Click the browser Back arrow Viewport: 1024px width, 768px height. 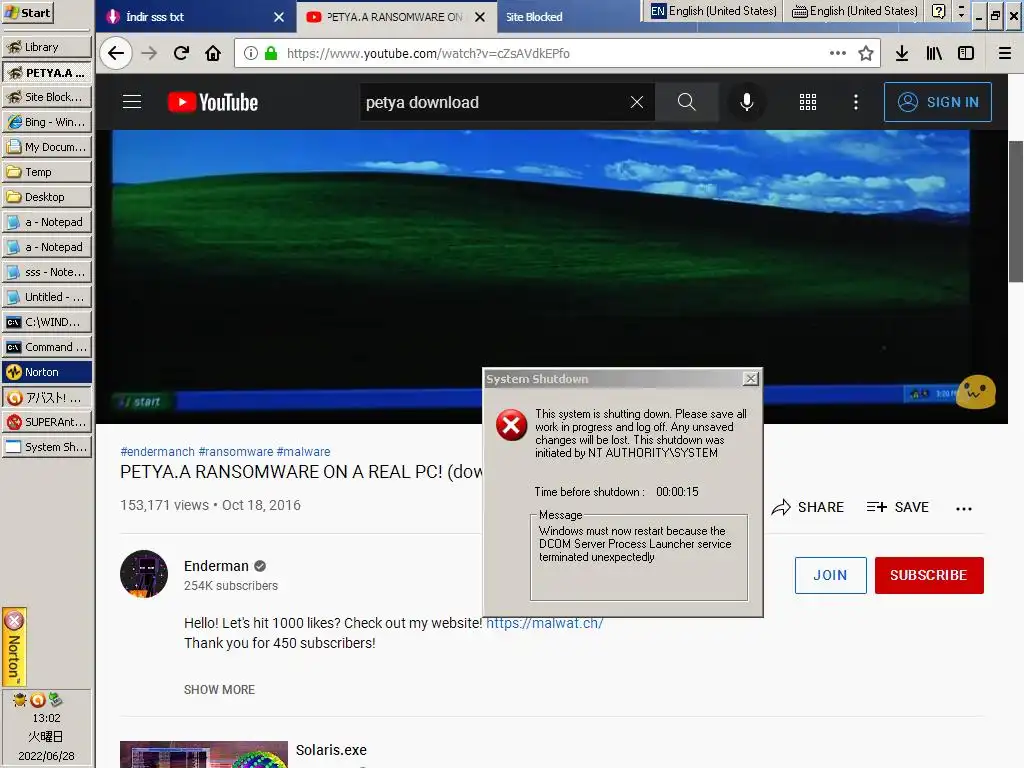tap(116, 54)
